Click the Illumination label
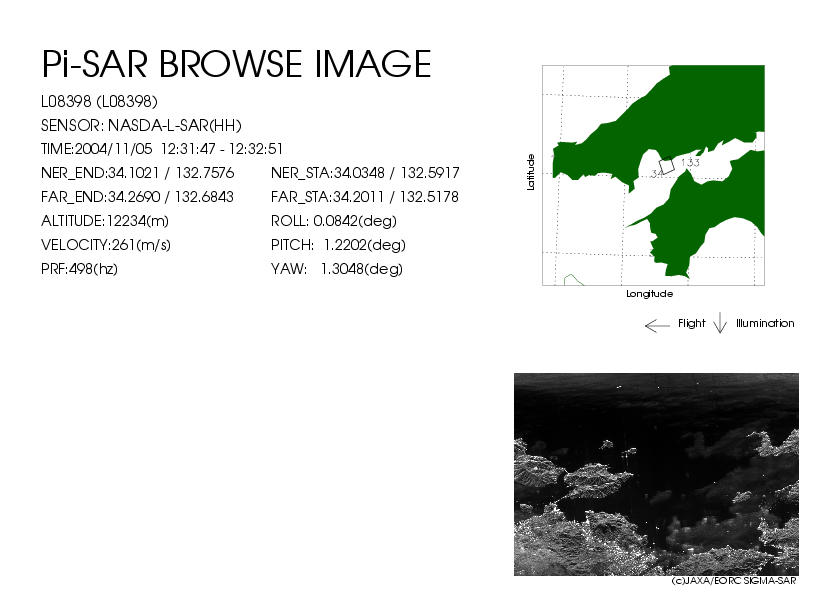The width and height of the screenshot is (822, 595). coord(765,323)
